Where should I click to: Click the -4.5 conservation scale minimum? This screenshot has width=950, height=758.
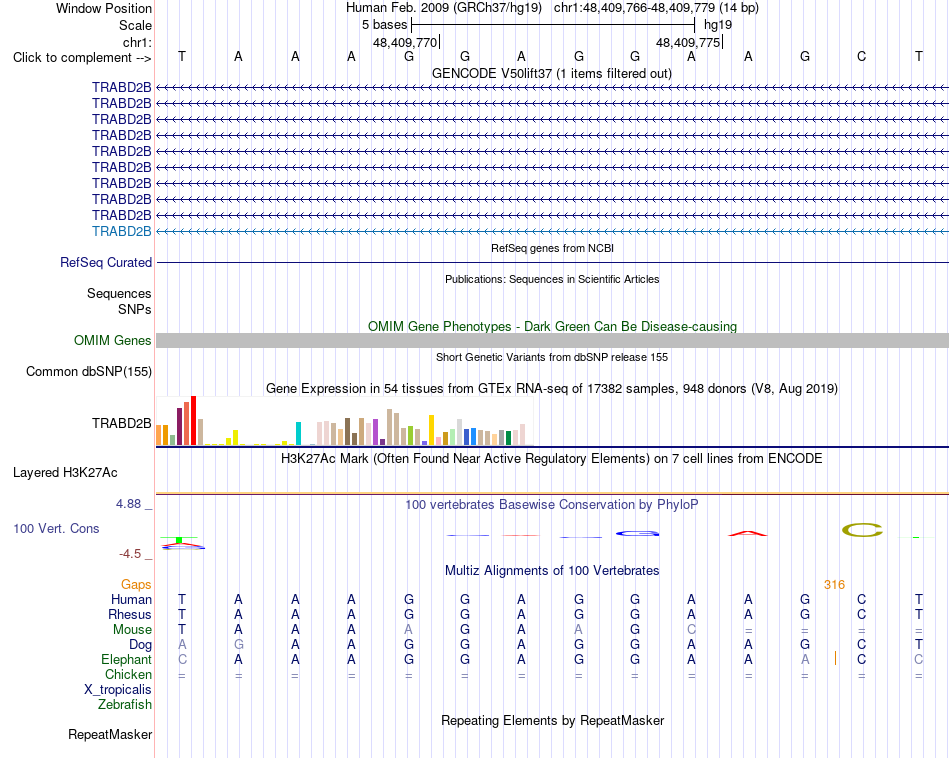[130, 553]
